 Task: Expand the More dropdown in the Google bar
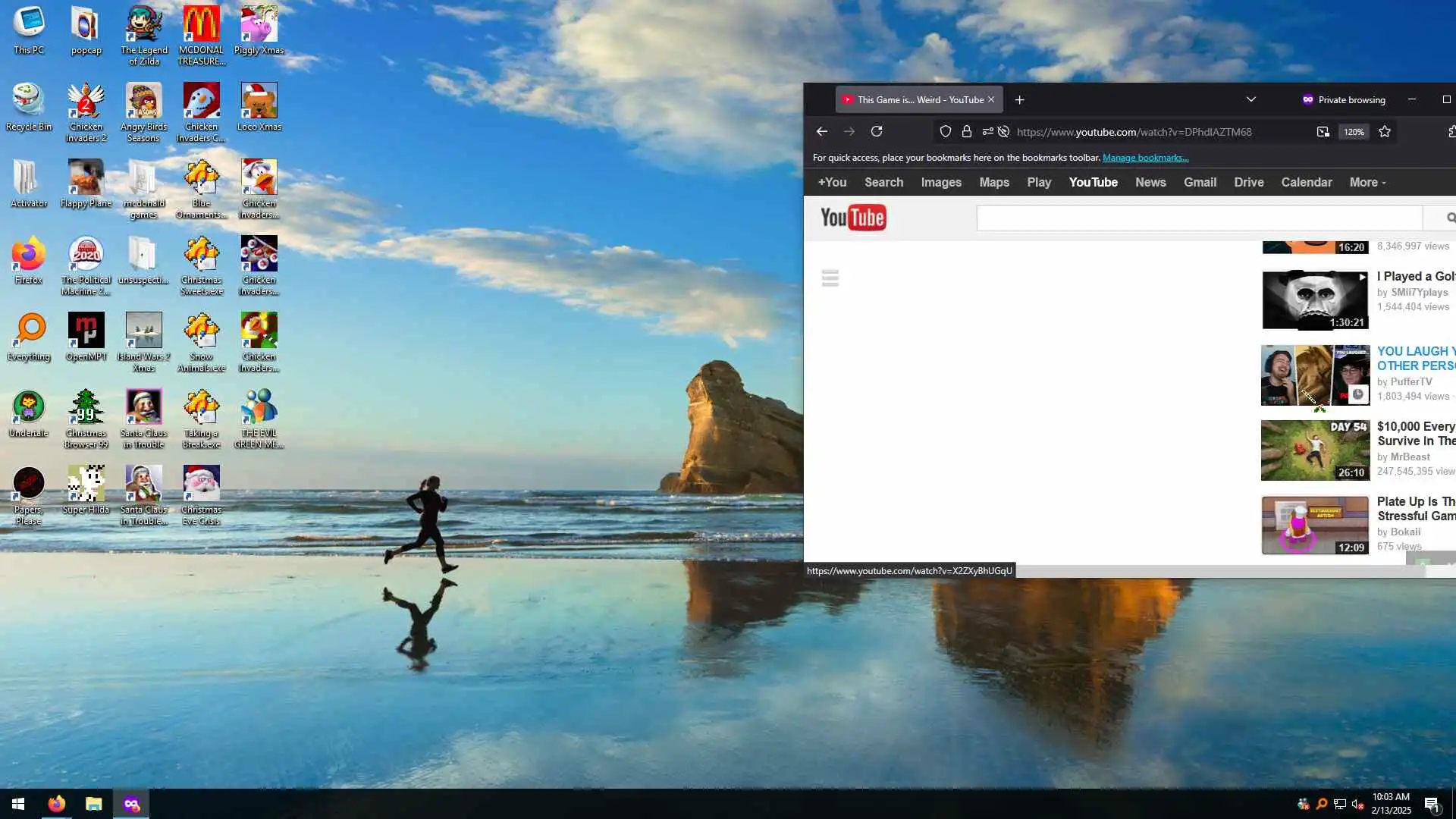[1367, 182]
